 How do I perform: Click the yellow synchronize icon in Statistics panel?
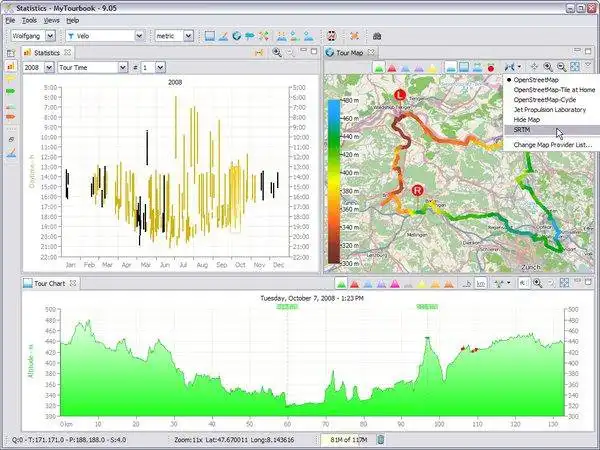point(259,52)
